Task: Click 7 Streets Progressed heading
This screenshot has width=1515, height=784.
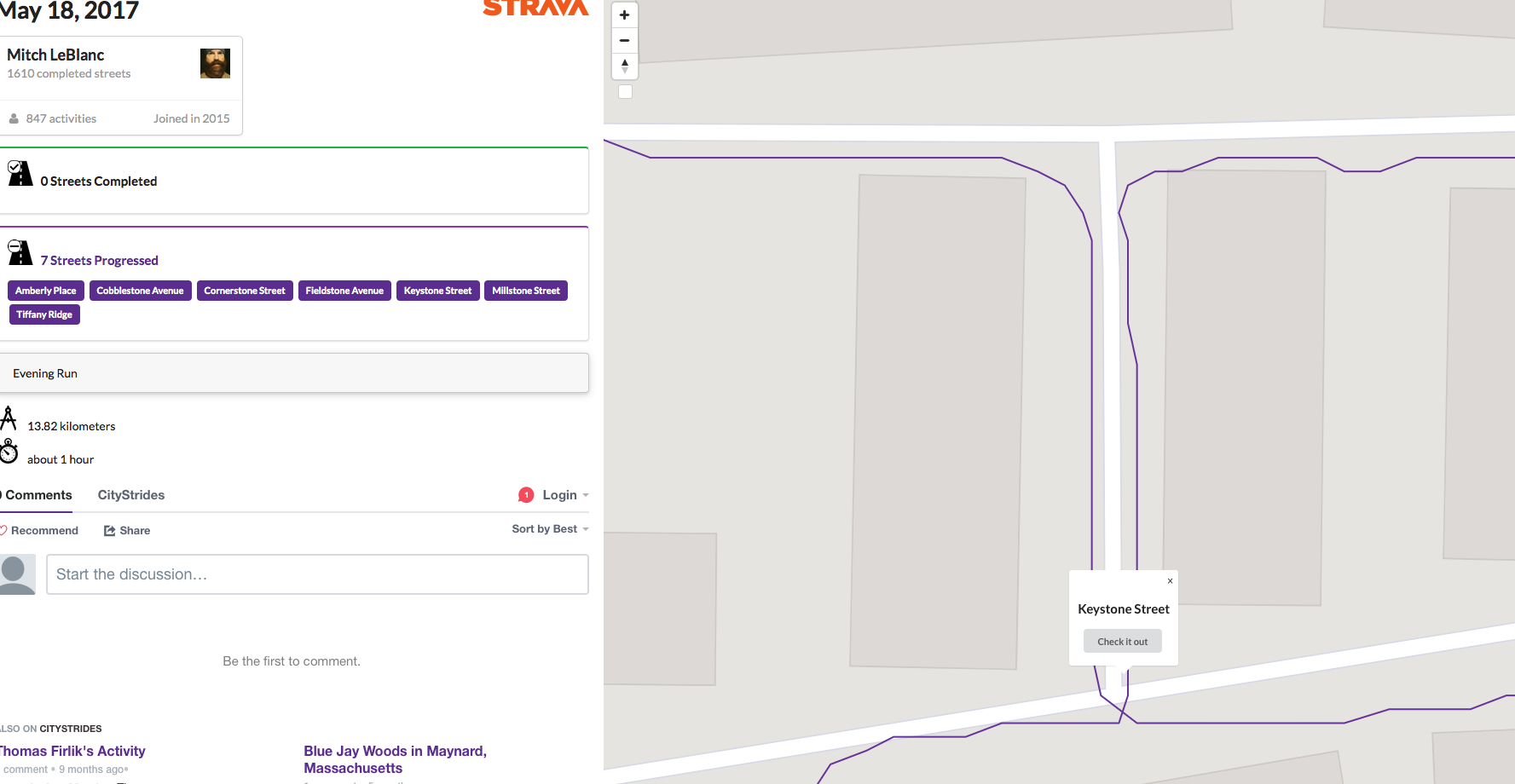Action: (99, 261)
